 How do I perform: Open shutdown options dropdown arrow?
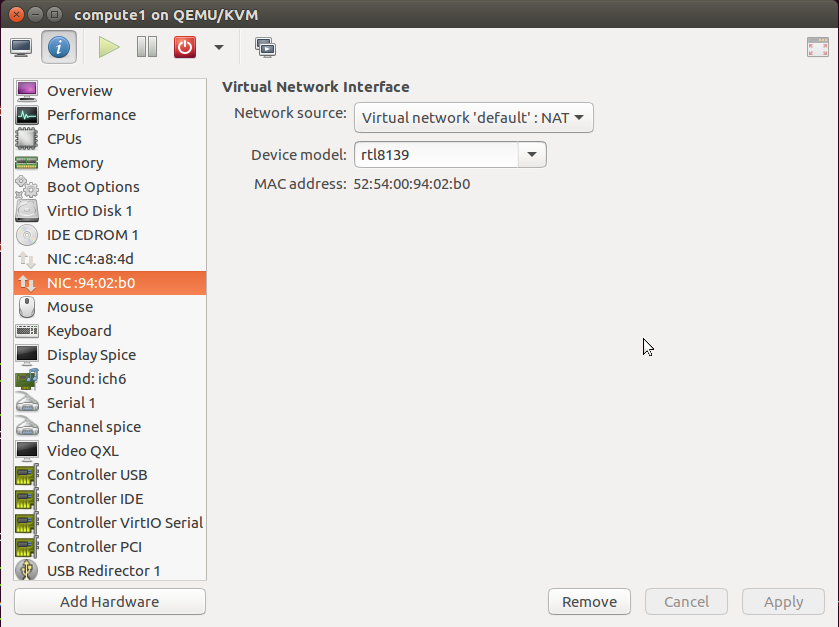(218, 47)
